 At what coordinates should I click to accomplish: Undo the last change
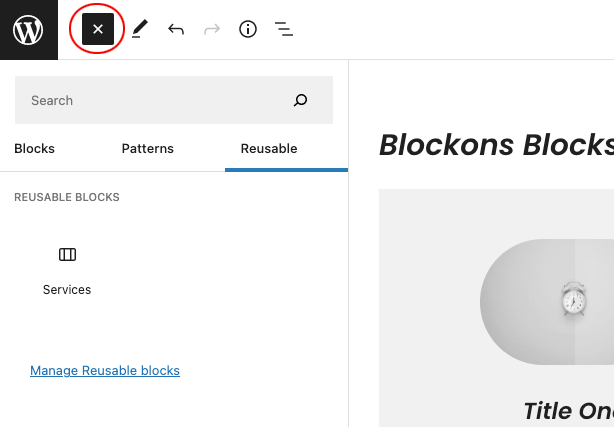[x=176, y=29]
